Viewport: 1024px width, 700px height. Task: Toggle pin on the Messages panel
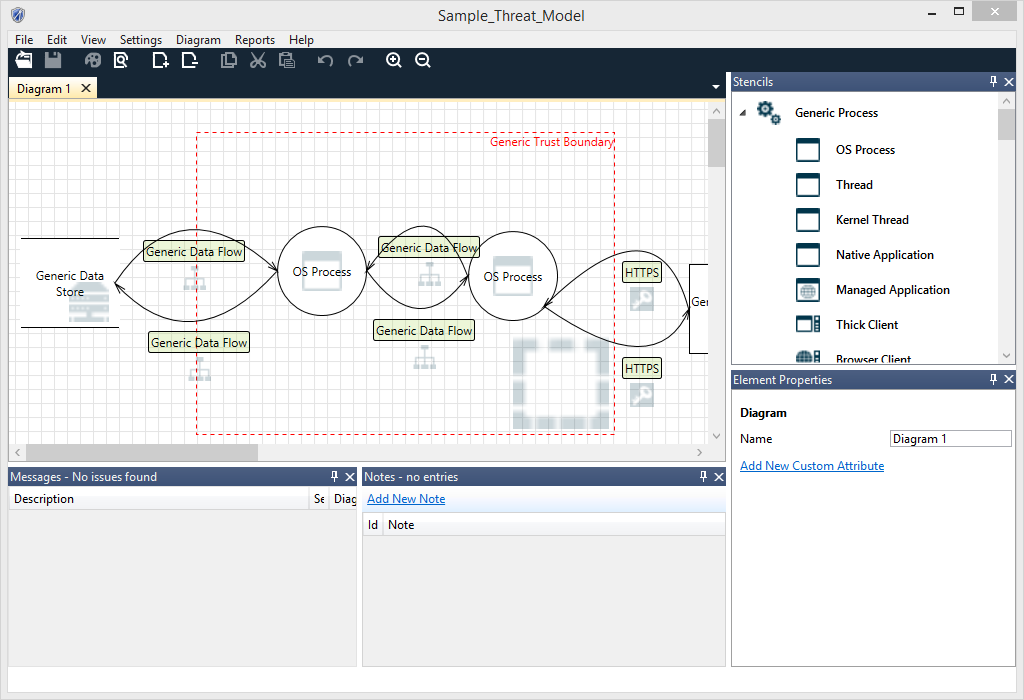click(335, 477)
